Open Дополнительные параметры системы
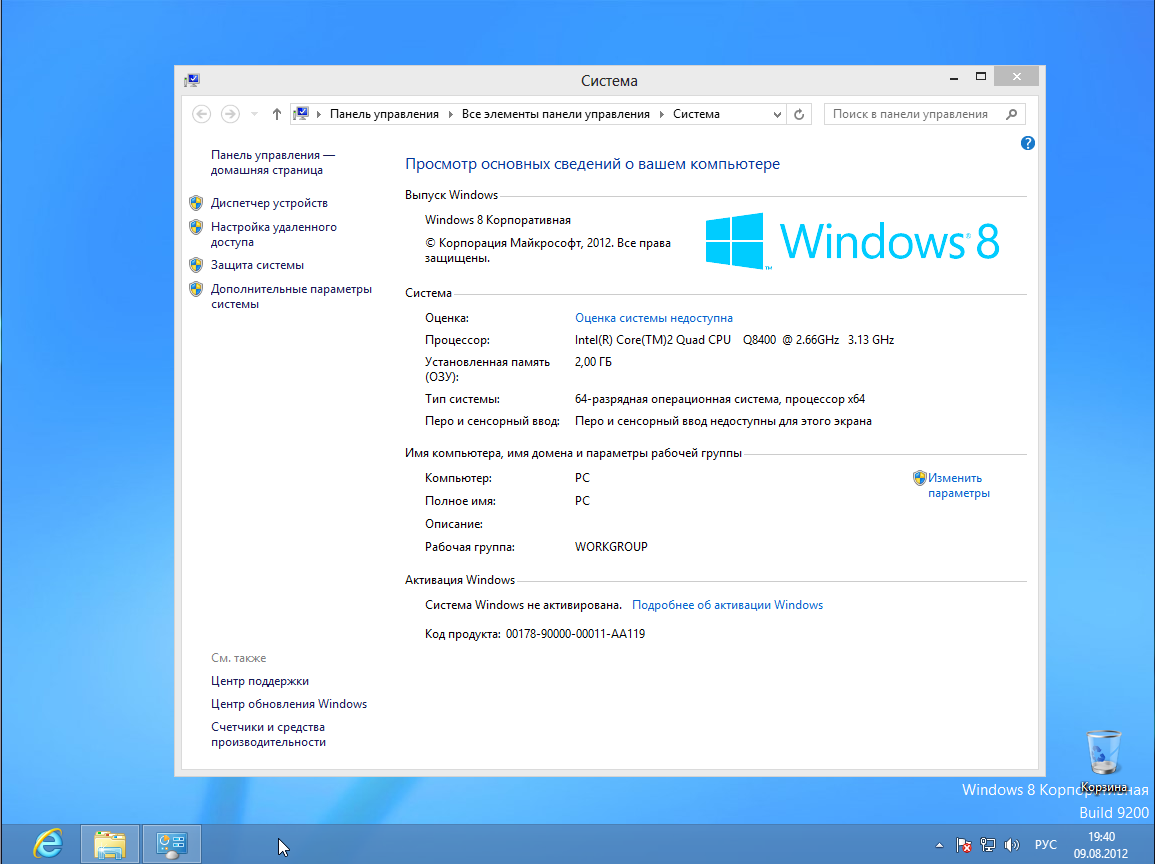1155x864 pixels. tap(291, 296)
